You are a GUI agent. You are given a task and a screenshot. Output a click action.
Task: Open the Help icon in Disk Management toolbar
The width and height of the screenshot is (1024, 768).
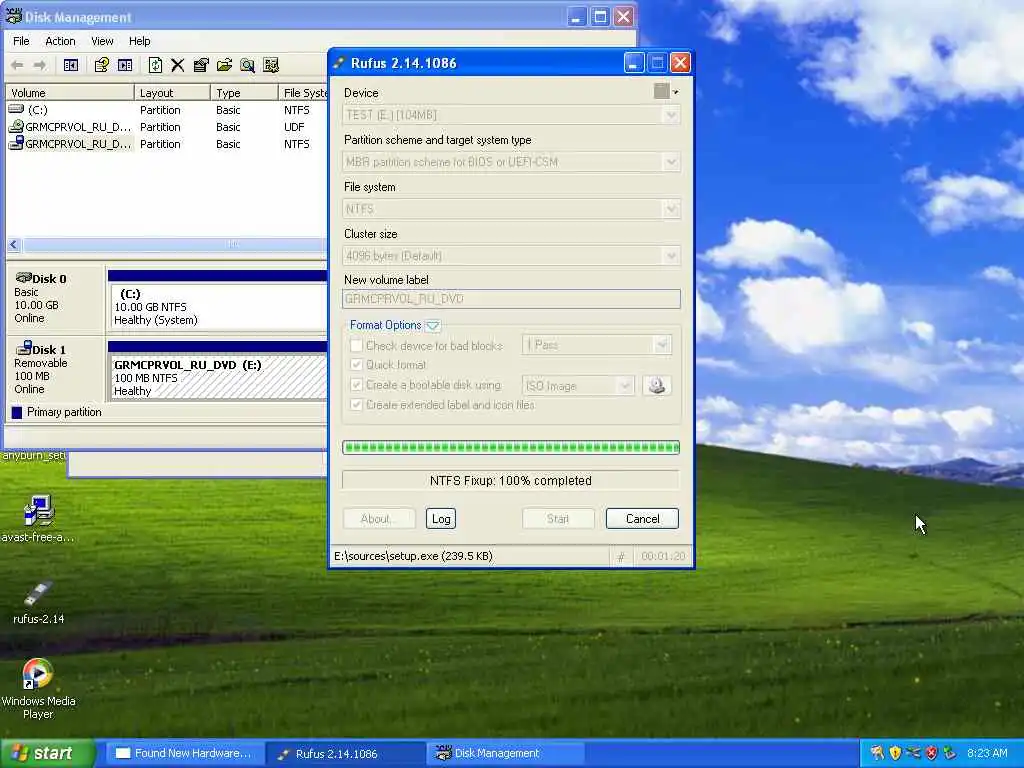click(101, 65)
